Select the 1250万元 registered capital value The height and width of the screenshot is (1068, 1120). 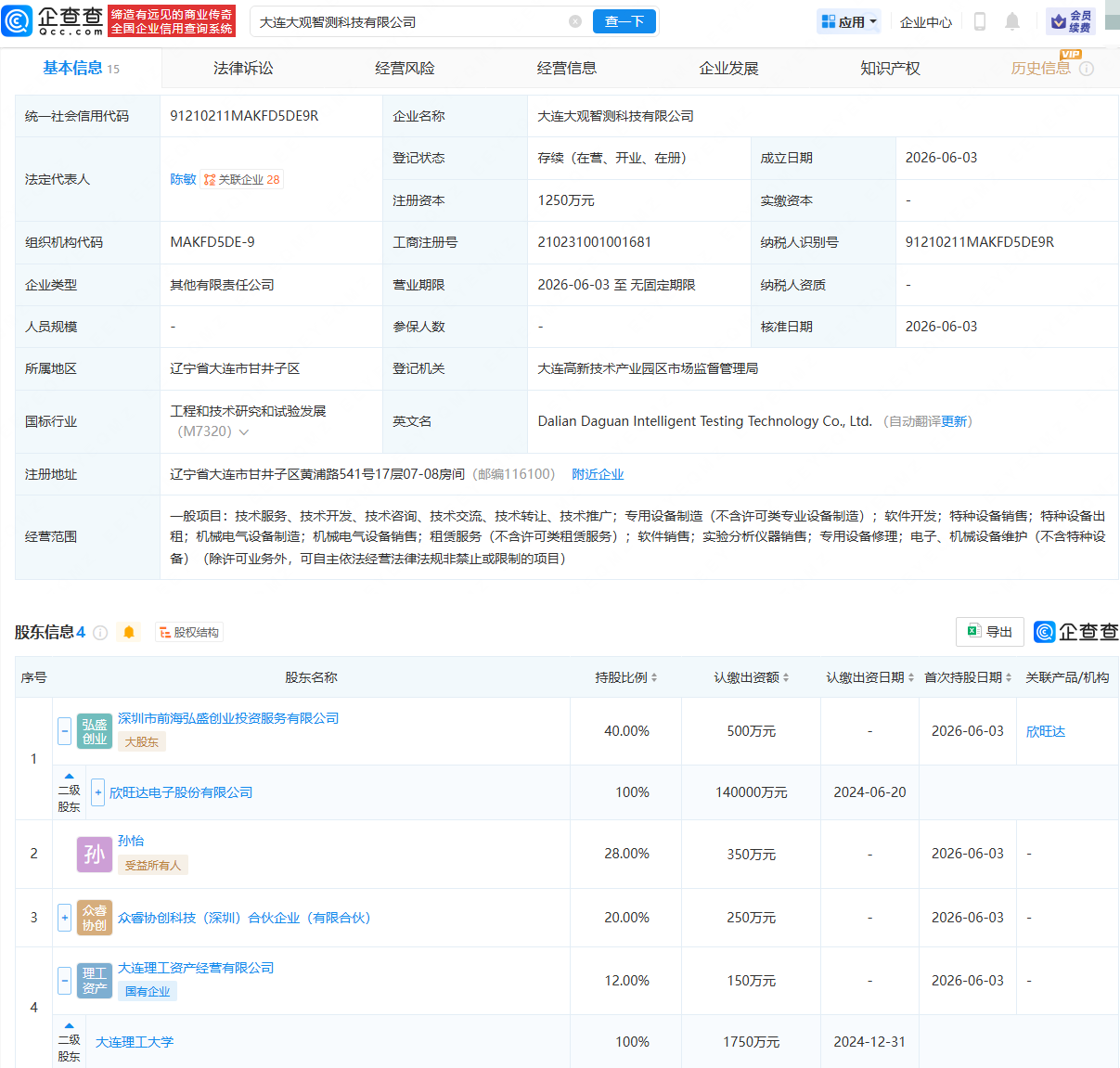(566, 200)
